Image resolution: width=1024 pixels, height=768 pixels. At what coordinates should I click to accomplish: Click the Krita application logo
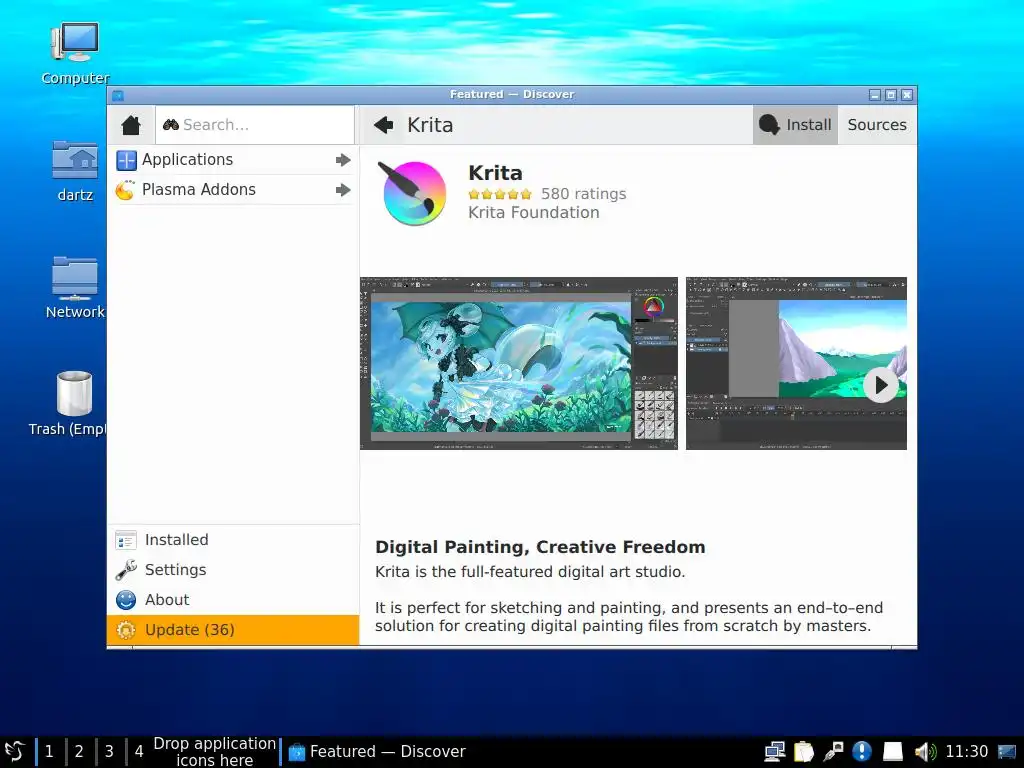click(413, 193)
